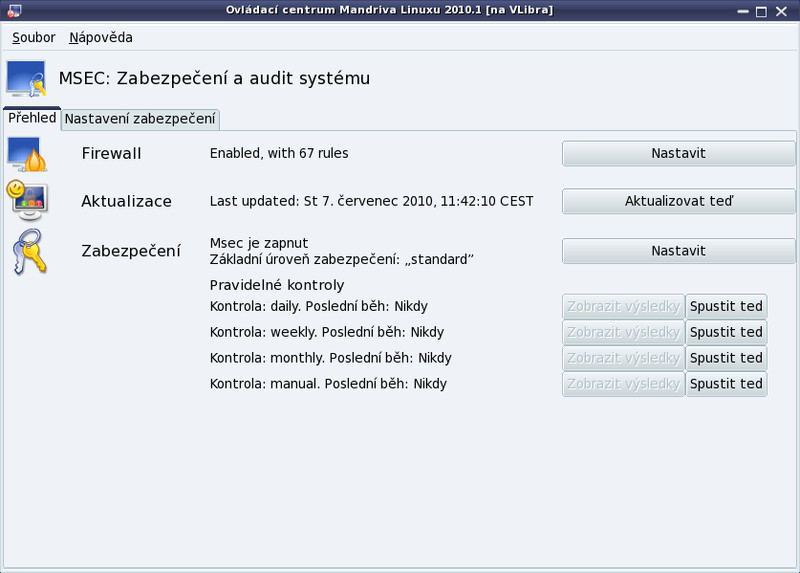The image size is (800, 573).
Task: Click 'Kontrola: monthly. Poslední běh: Nikdy'
Action: click(x=331, y=358)
